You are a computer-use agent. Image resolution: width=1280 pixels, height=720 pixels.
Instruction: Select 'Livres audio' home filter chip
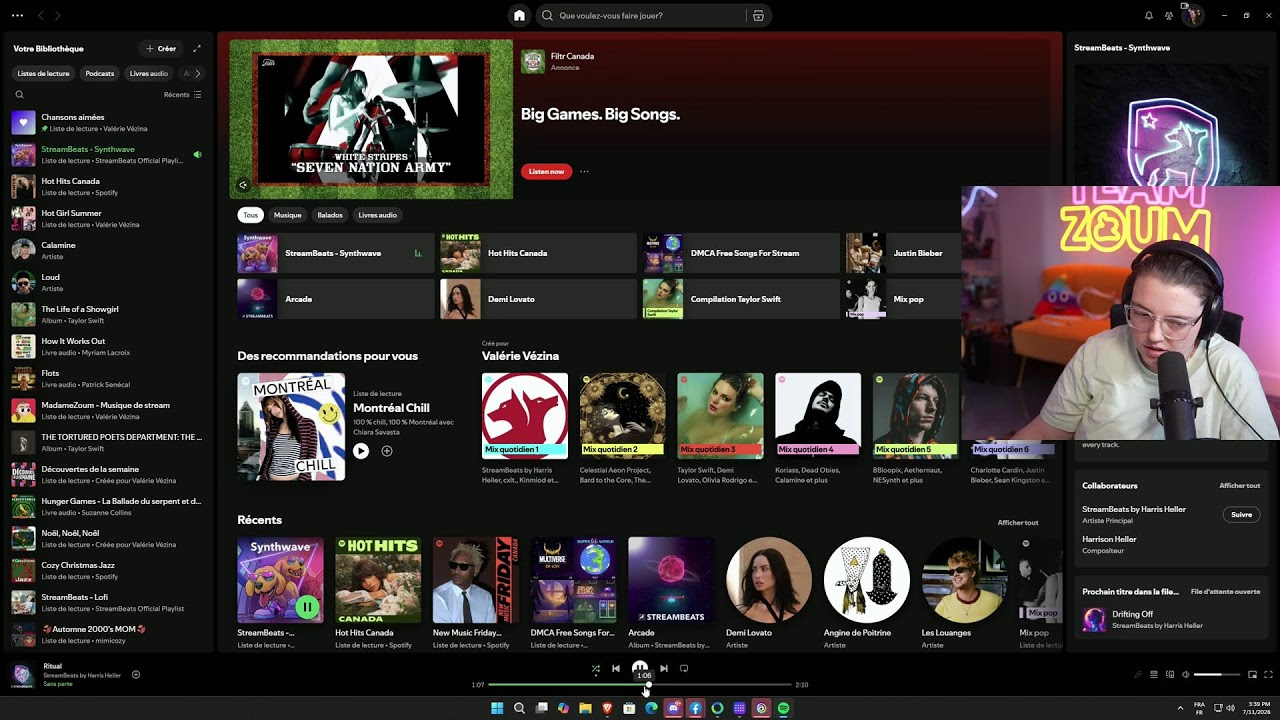click(378, 215)
